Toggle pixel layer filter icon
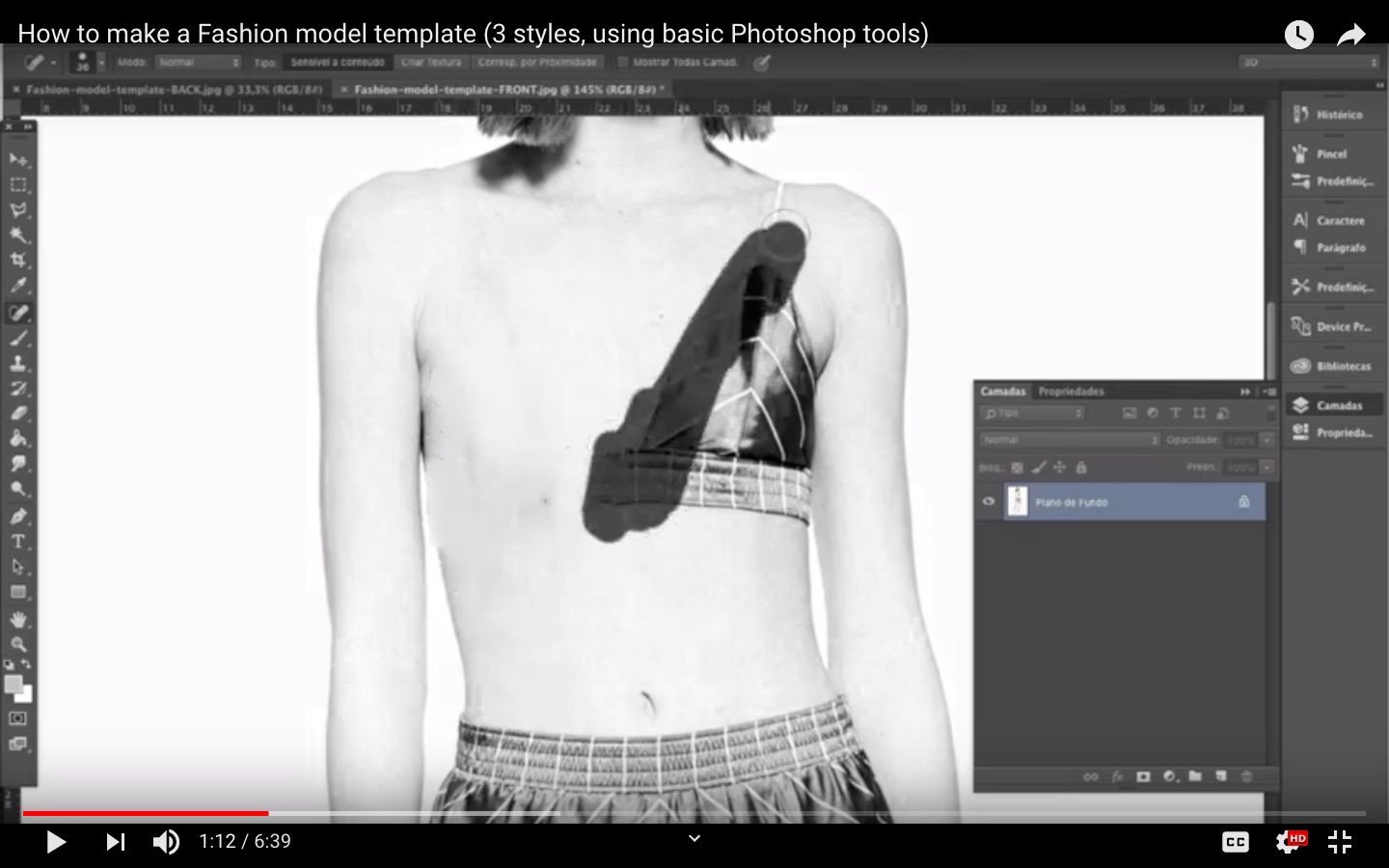The image size is (1389, 868). click(x=1130, y=413)
